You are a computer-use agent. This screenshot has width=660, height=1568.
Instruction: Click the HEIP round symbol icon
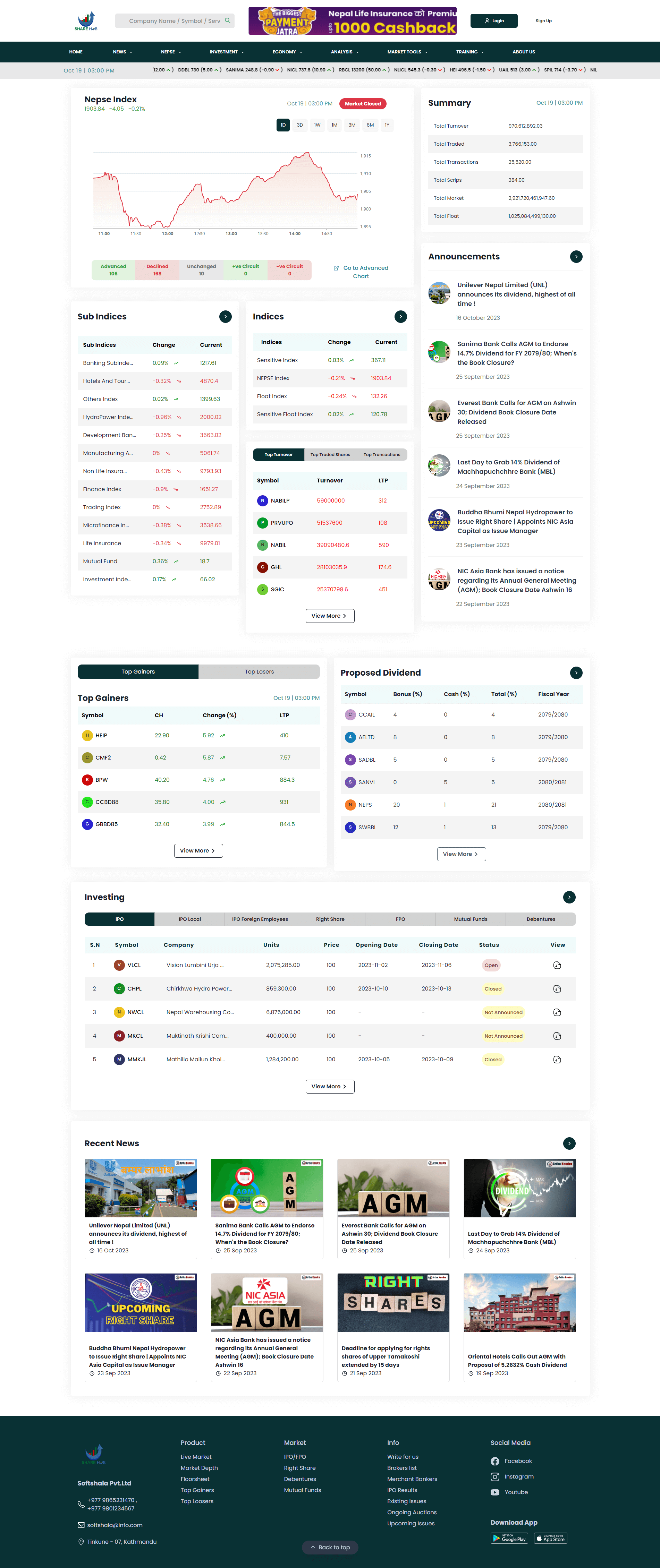click(87, 735)
